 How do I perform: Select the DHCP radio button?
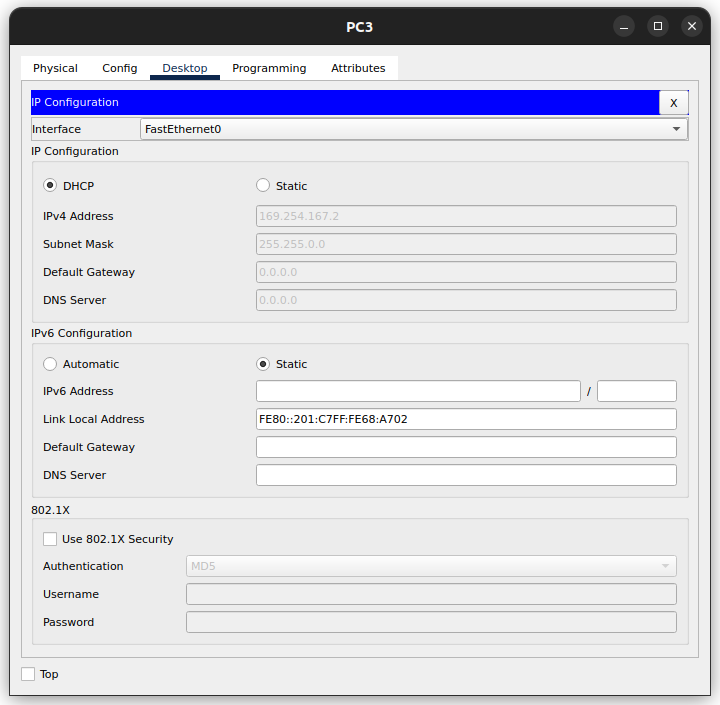(x=50, y=186)
